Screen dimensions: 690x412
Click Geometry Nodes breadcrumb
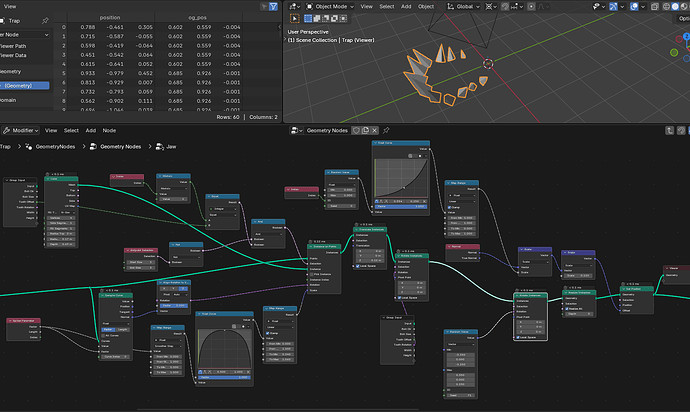tap(121, 147)
